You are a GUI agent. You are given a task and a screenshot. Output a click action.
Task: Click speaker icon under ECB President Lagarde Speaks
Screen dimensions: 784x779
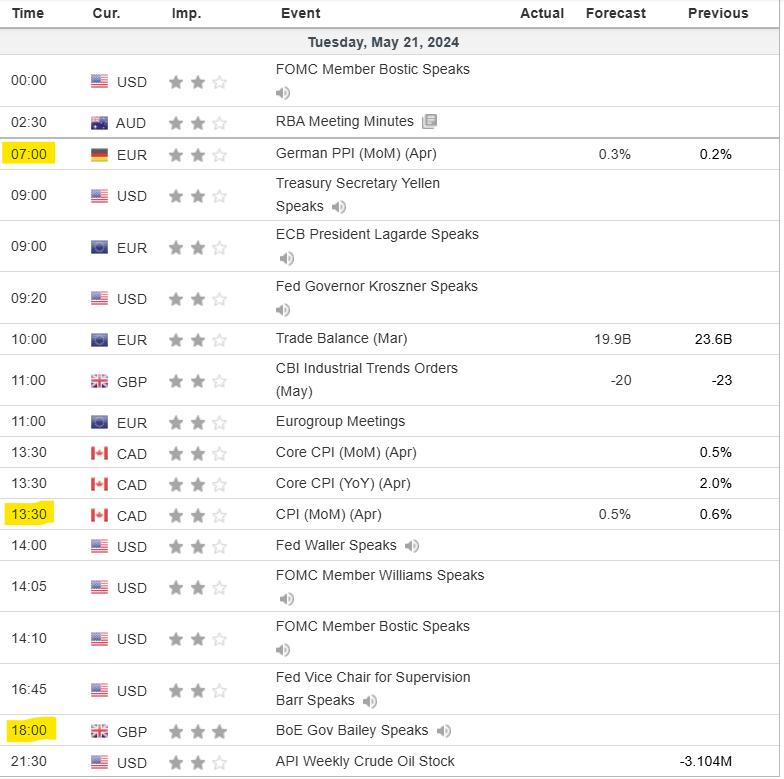pos(287,258)
